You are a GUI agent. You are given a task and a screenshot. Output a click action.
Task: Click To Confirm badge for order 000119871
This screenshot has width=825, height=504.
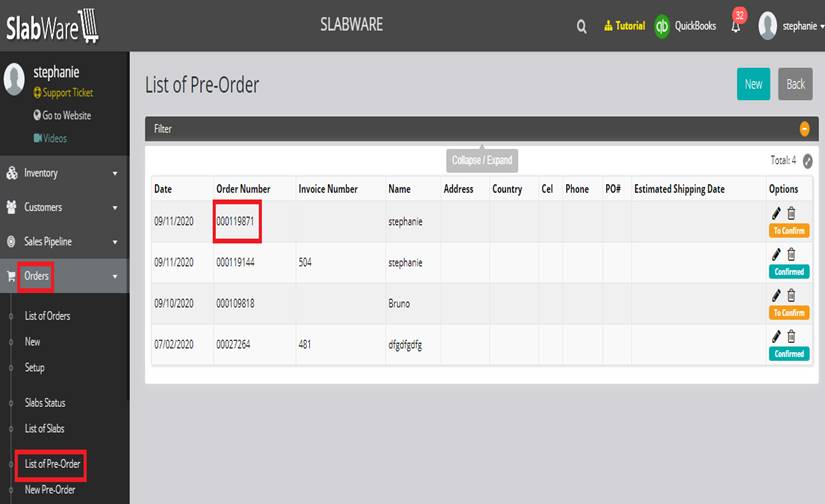click(789, 230)
